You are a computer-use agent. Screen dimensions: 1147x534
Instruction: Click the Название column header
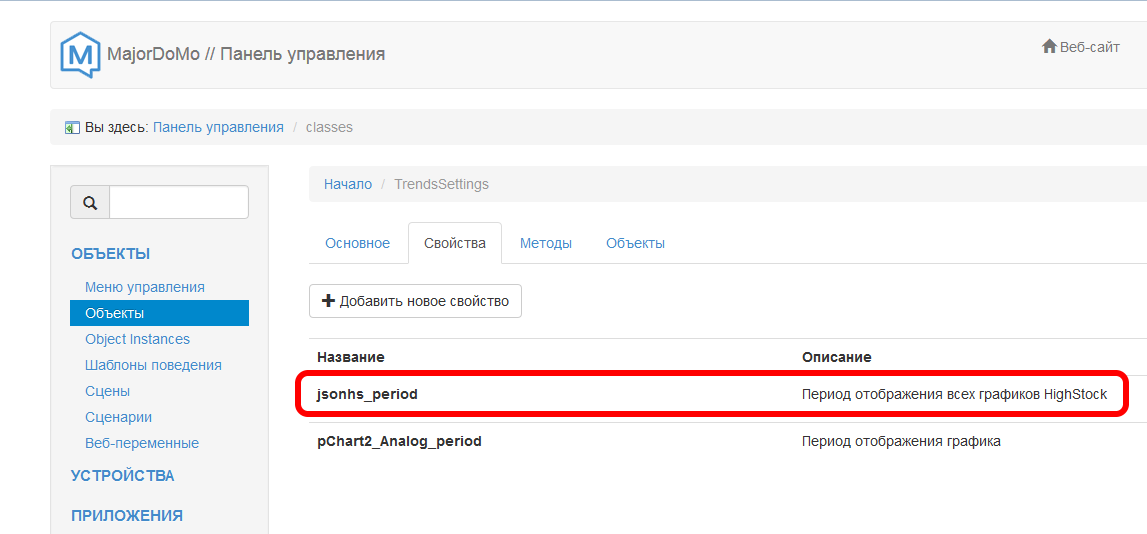pos(351,357)
